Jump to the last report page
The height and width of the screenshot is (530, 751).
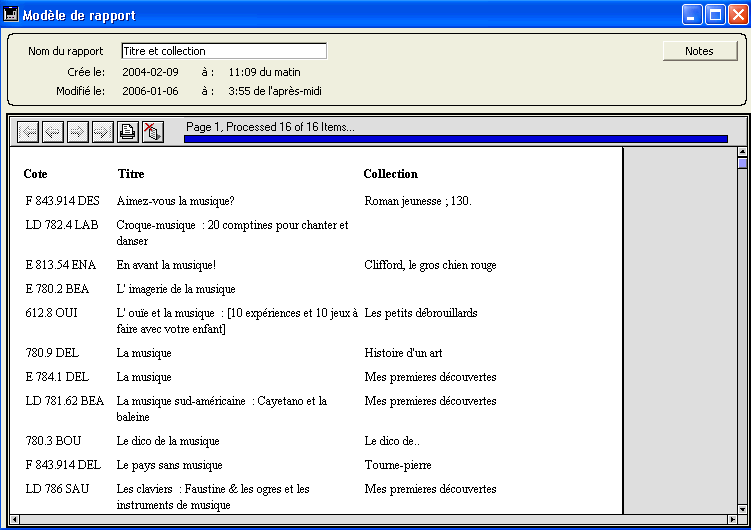[x=102, y=132]
